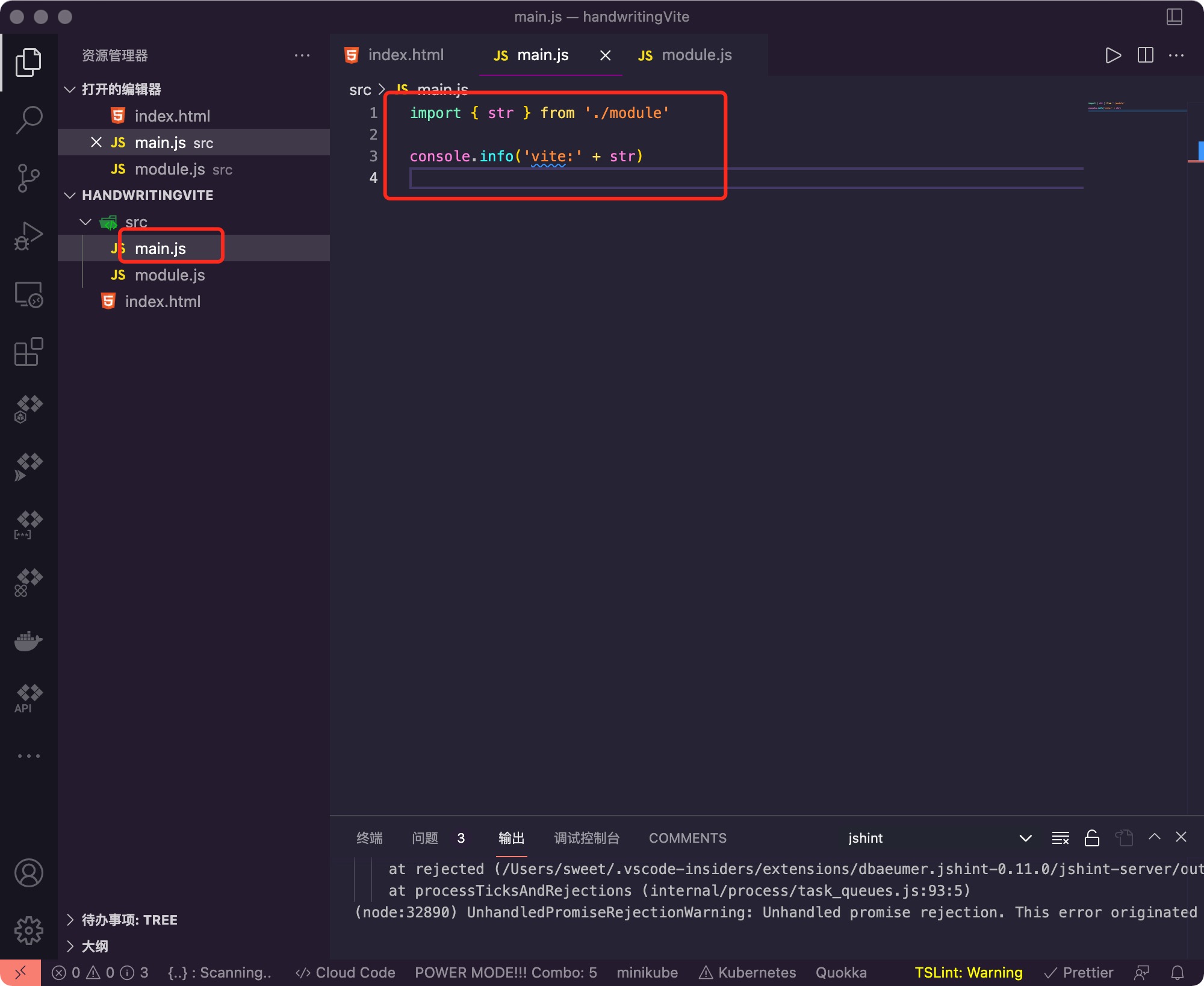The image size is (1204, 986).
Task: Click errors and warnings count in status bar
Action: (x=100, y=973)
